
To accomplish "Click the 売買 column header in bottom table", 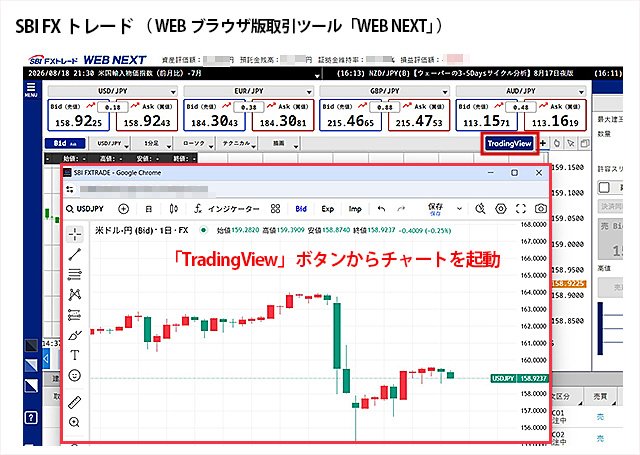I will point(600,396).
